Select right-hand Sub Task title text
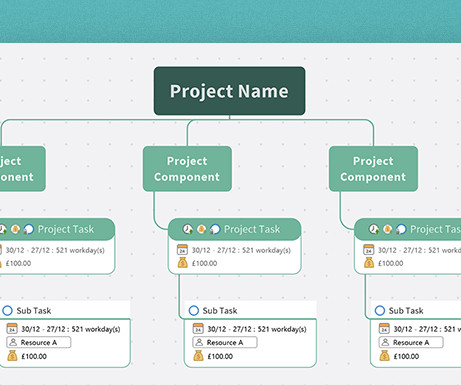This screenshot has height=385, width=461. coord(406,311)
